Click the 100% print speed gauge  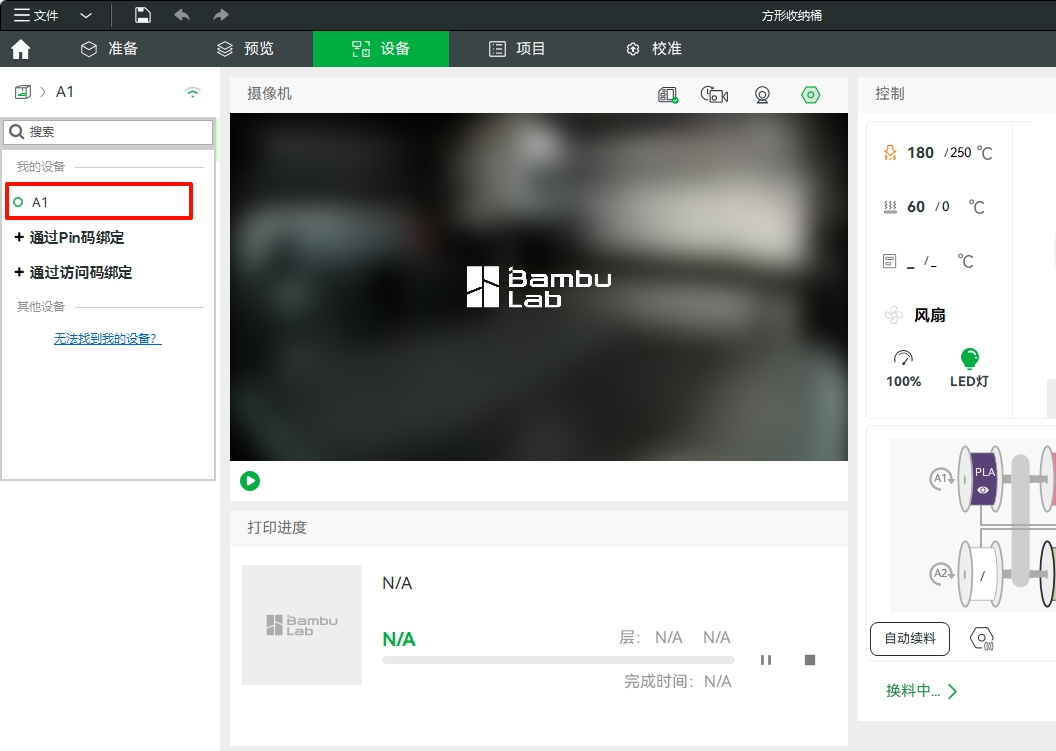point(903,368)
